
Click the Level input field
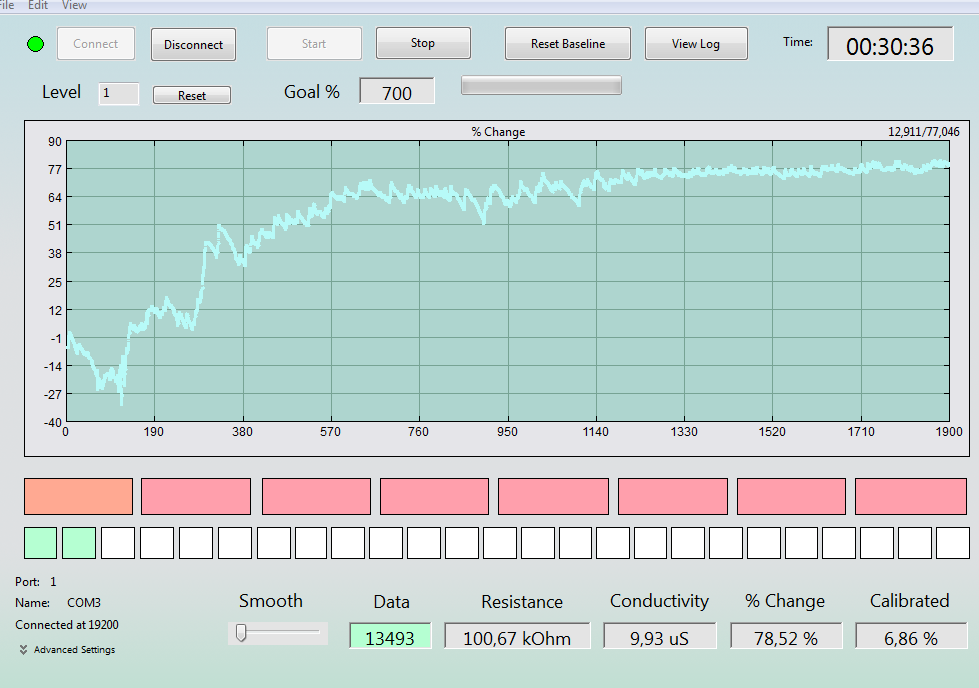pyautogui.click(x=119, y=94)
